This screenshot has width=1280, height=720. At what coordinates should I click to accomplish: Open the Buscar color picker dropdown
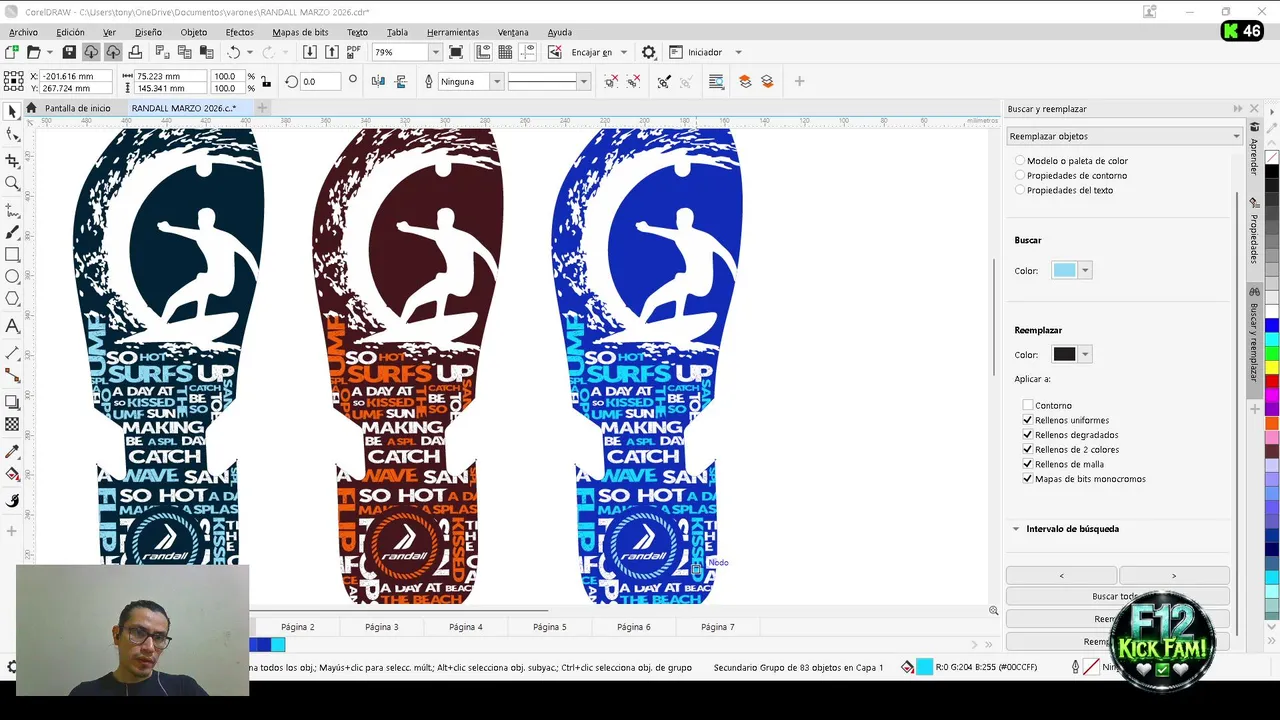1085,270
